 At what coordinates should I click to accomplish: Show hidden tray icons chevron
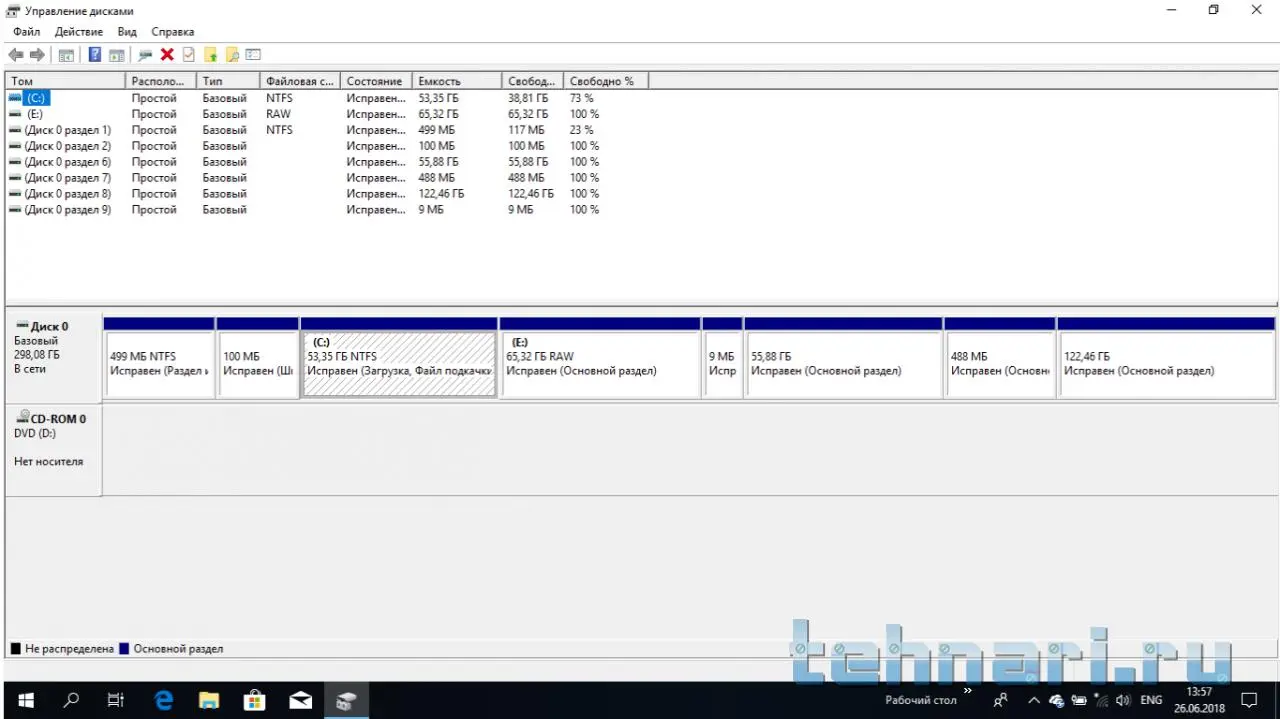tap(1033, 700)
